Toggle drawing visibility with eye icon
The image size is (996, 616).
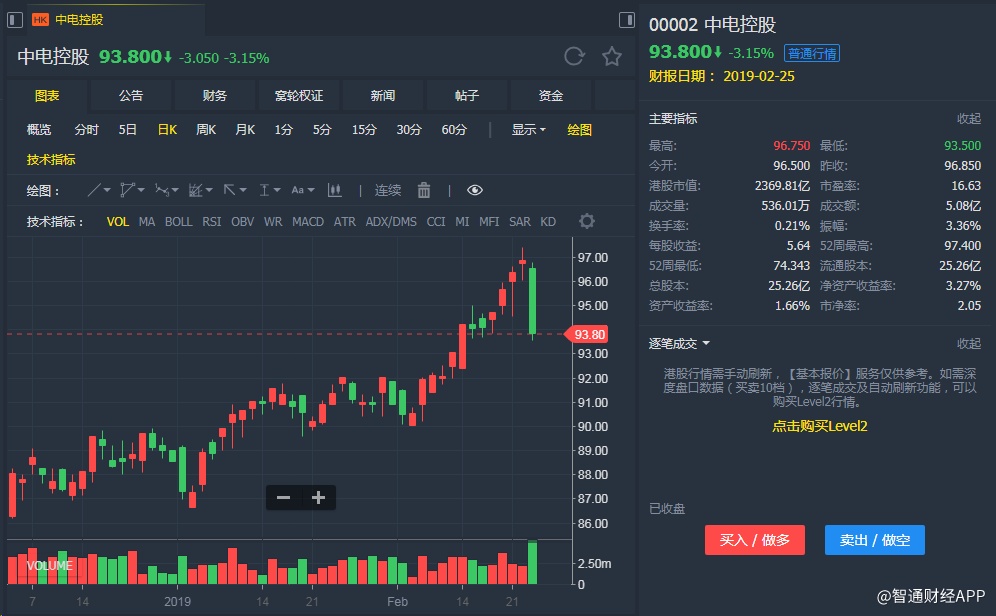click(x=475, y=190)
